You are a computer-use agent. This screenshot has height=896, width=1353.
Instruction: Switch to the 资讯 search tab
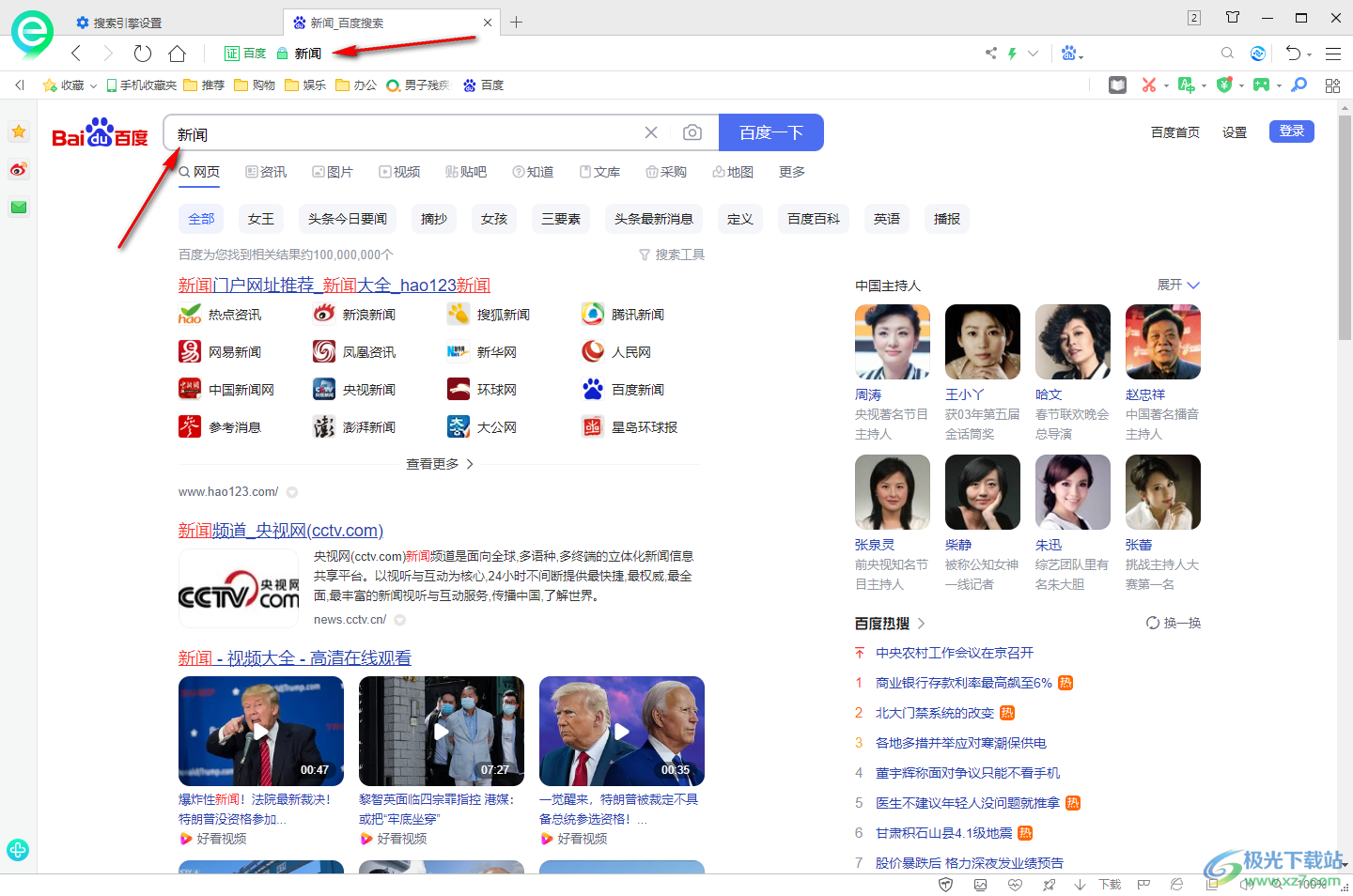coord(266,172)
